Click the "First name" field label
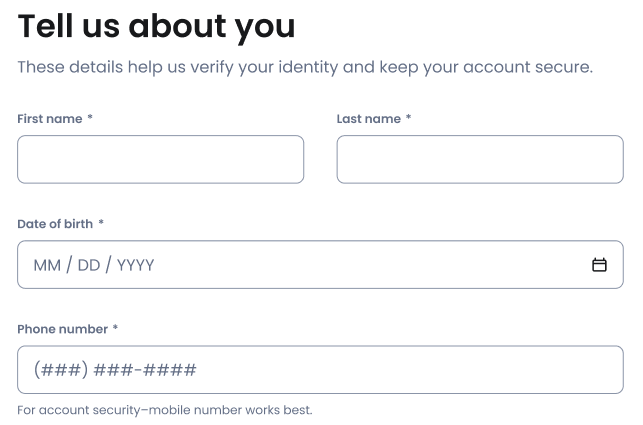 [x=50, y=119]
